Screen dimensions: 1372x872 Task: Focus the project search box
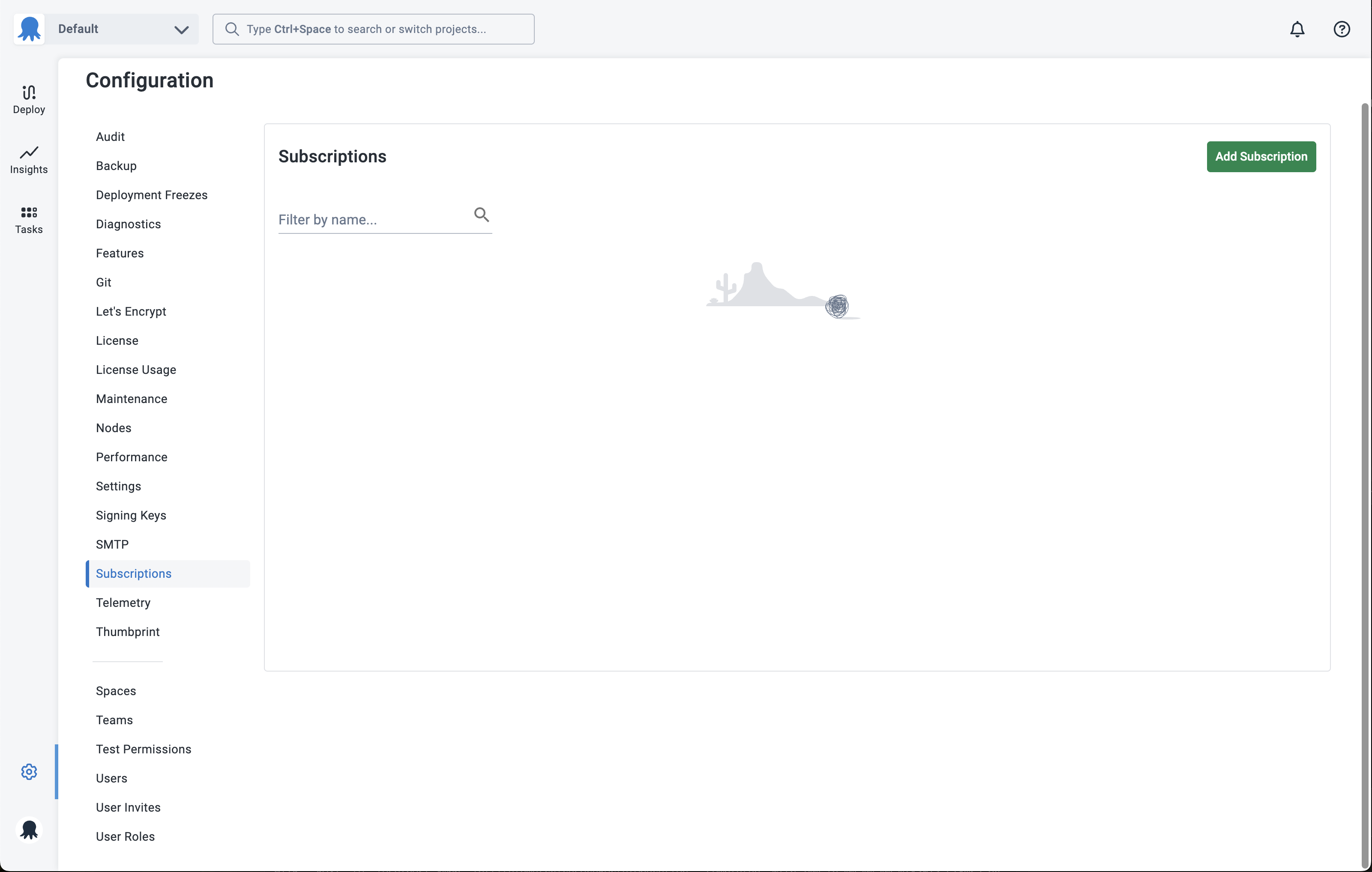pyautogui.click(x=373, y=29)
